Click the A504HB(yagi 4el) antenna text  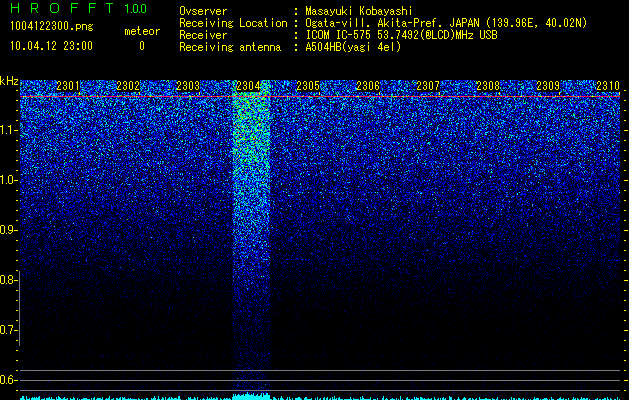[353, 47]
